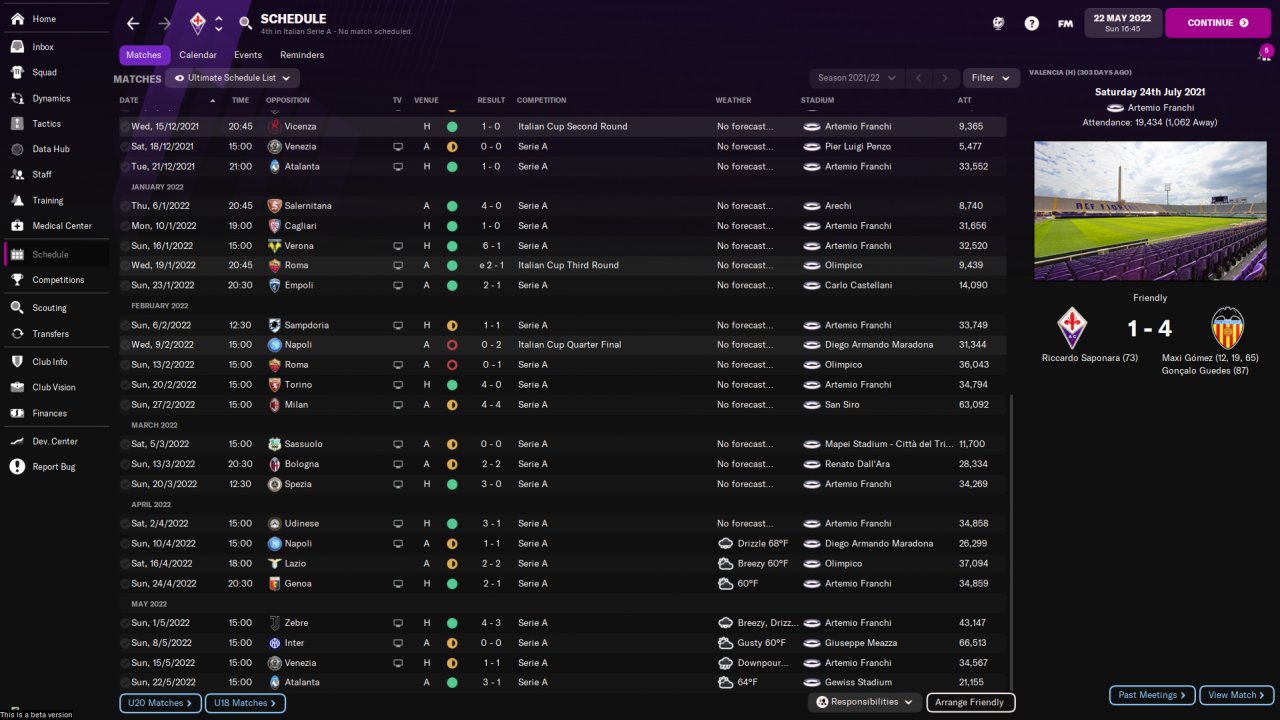Sort by the Date column header
The height and width of the screenshot is (720, 1280).
pos(129,100)
